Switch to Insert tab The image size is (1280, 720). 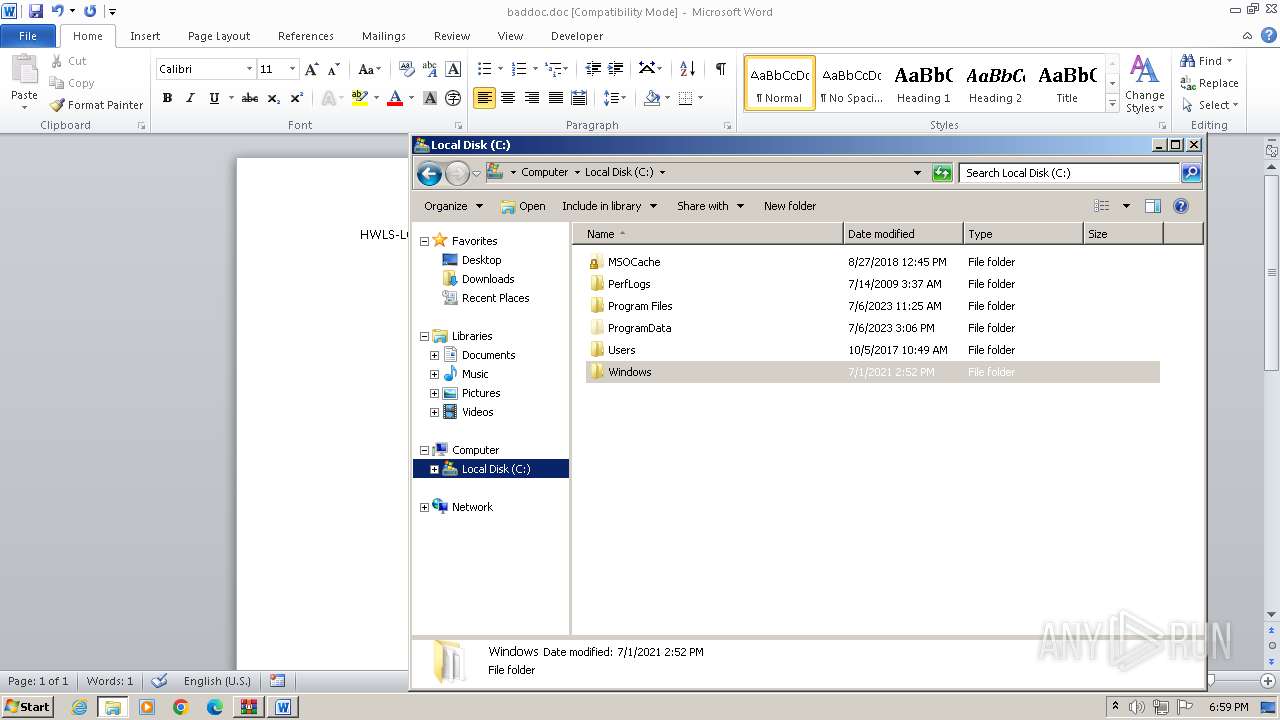pos(145,36)
